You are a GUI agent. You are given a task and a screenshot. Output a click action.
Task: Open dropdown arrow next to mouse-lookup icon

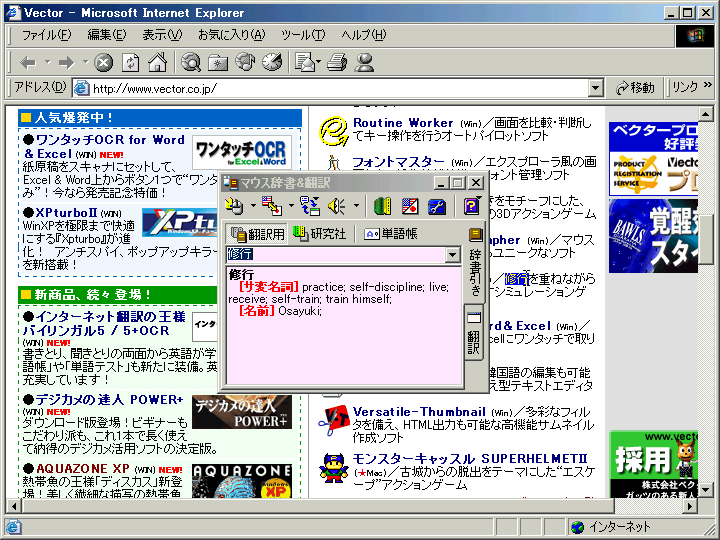tap(253, 206)
